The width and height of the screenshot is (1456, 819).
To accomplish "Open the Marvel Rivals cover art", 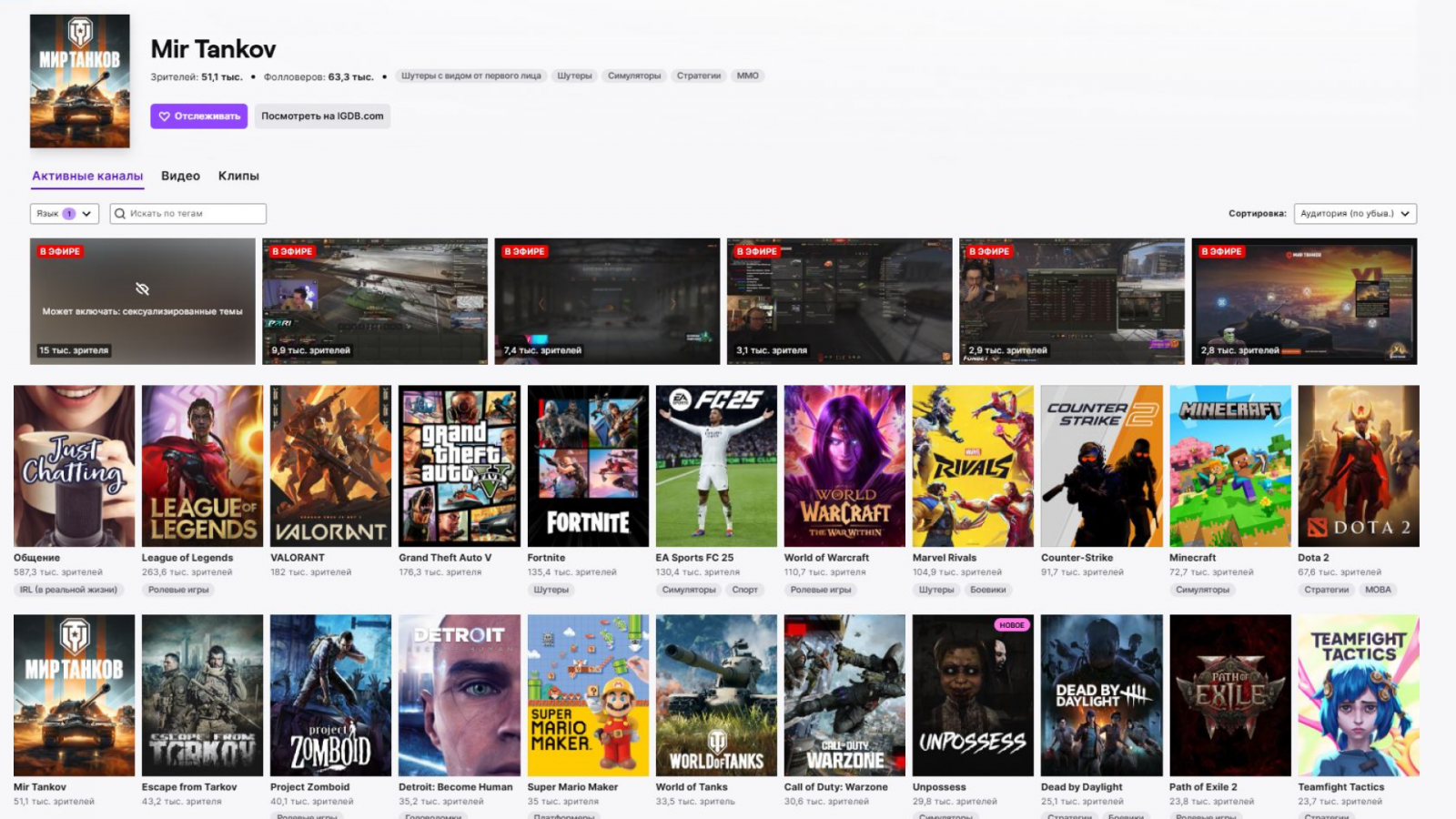I will point(973,466).
